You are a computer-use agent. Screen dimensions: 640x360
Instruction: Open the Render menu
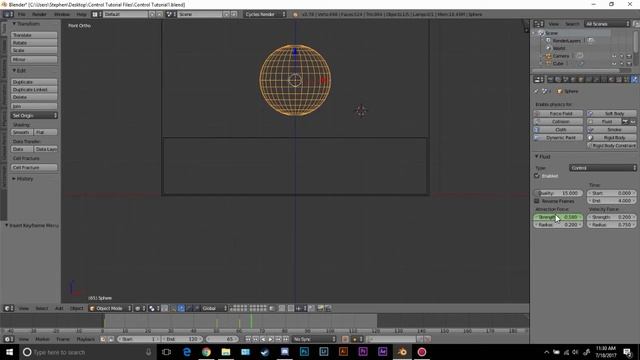pyautogui.click(x=39, y=14)
